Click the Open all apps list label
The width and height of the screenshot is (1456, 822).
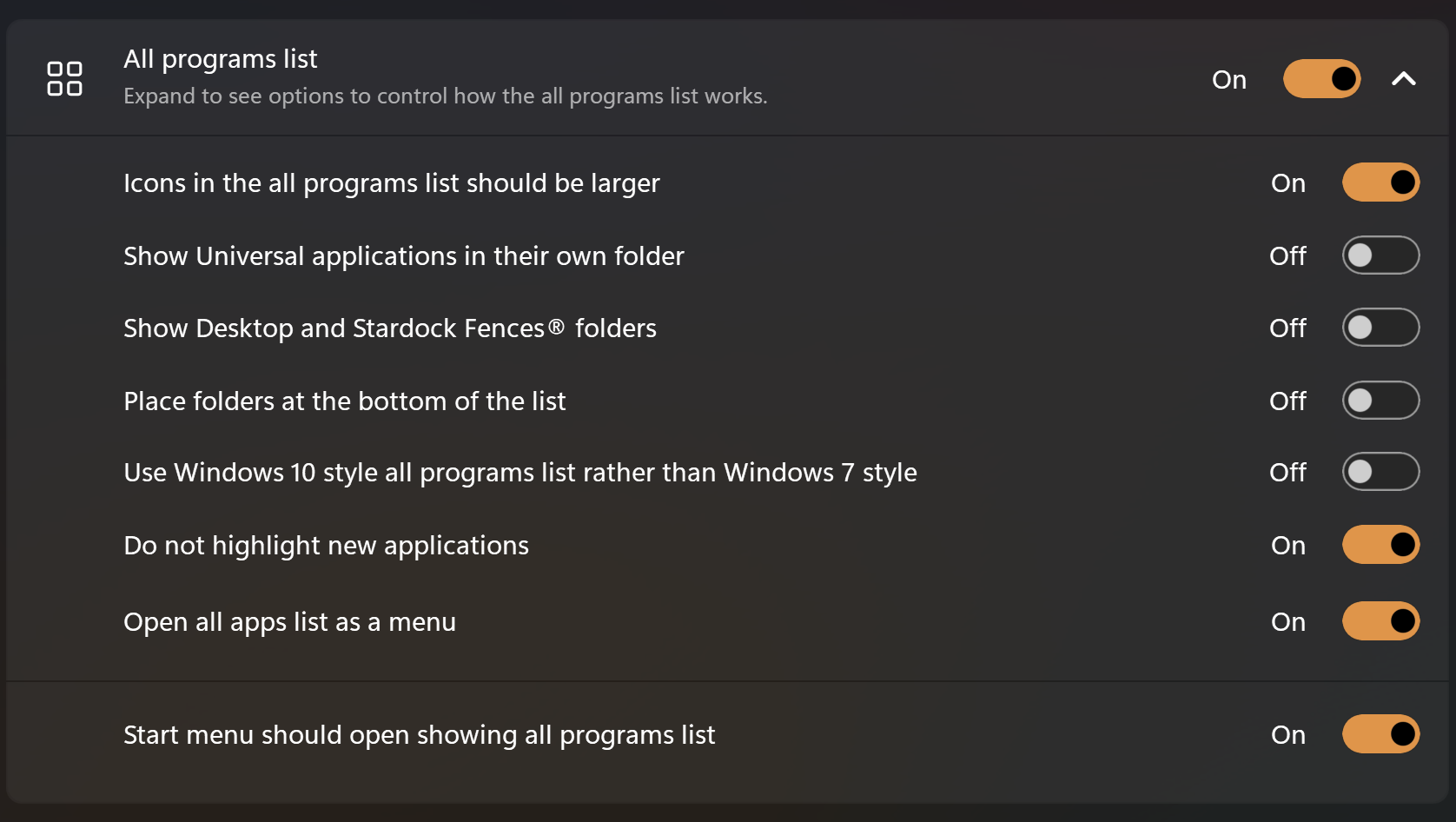tap(289, 622)
